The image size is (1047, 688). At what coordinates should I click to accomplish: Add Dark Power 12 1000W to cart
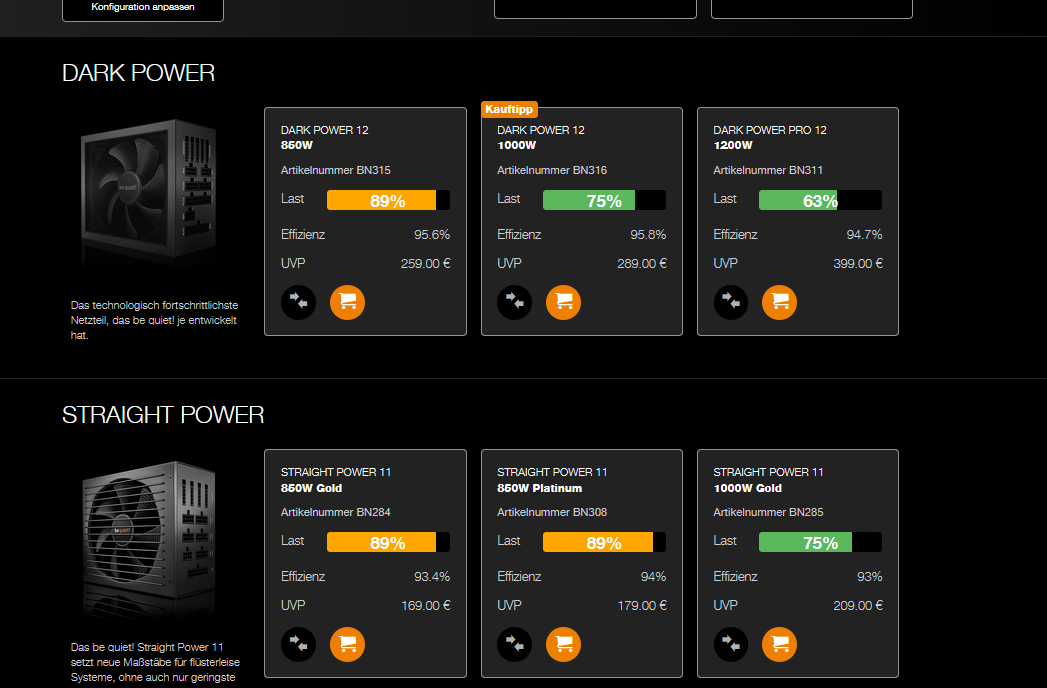tap(564, 303)
